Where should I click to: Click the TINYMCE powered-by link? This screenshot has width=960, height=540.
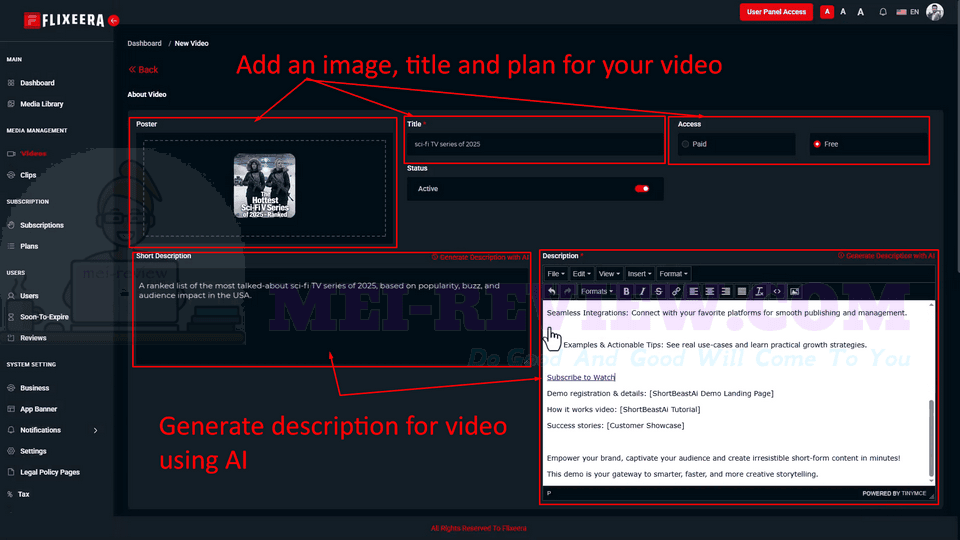coord(913,493)
